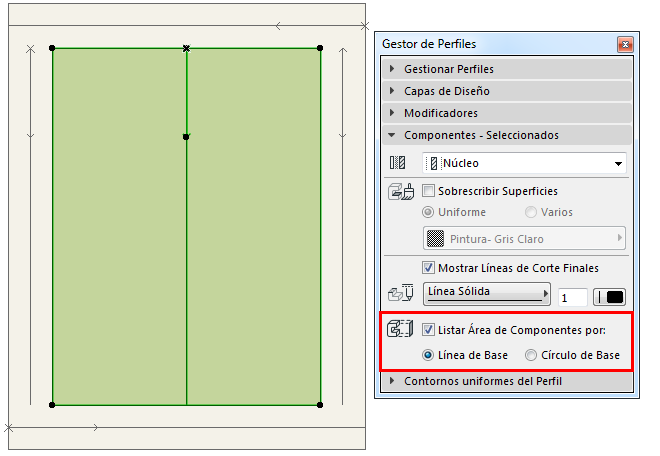
Task: Click the pen number field showing 1
Action: pos(572,298)
